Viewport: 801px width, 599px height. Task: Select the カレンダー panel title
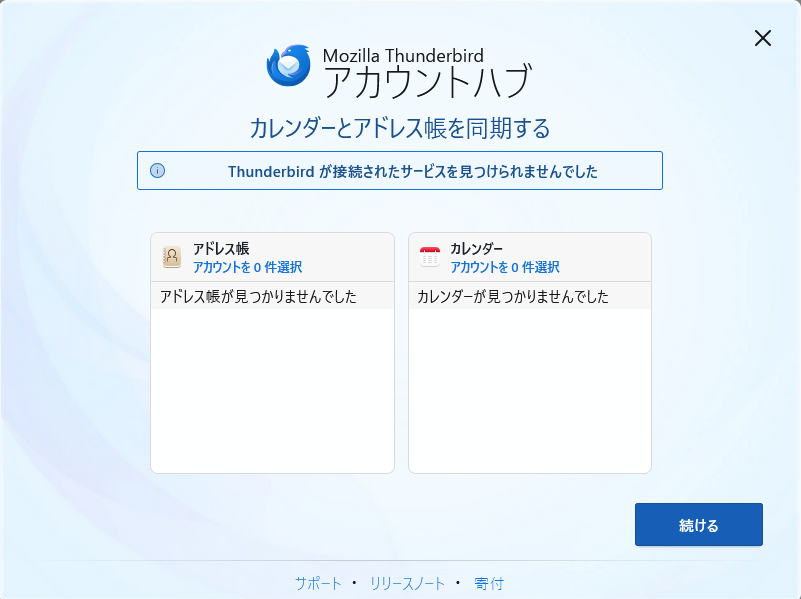476,249
